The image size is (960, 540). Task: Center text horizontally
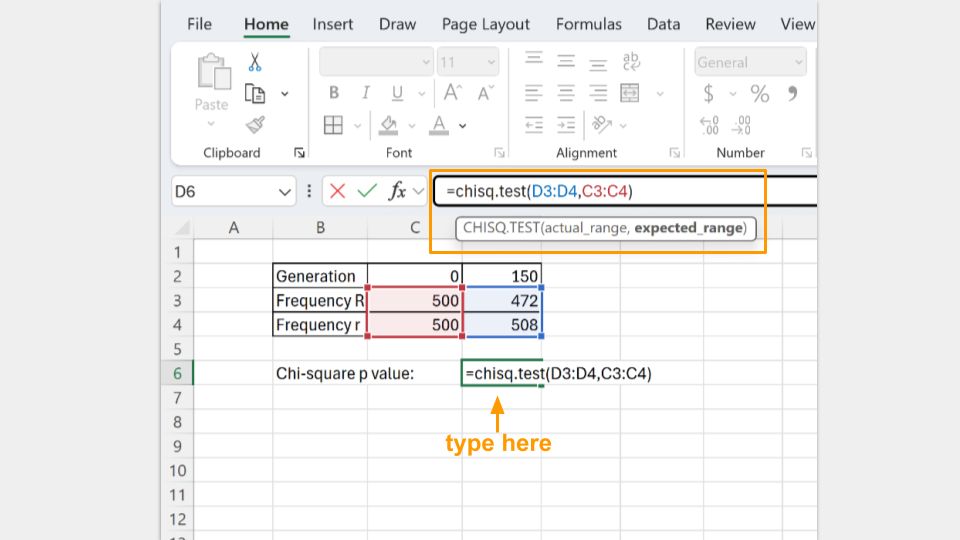click(x=566, y=93)
